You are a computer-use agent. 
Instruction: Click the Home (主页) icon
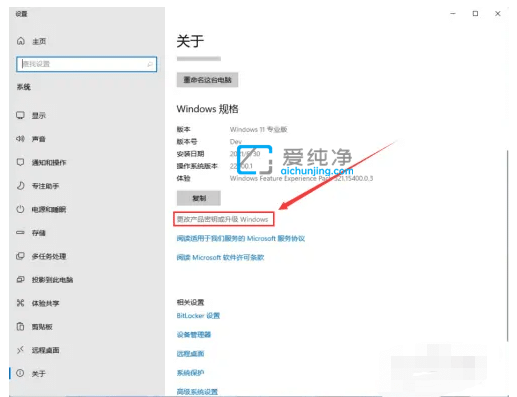pos(21,41)
